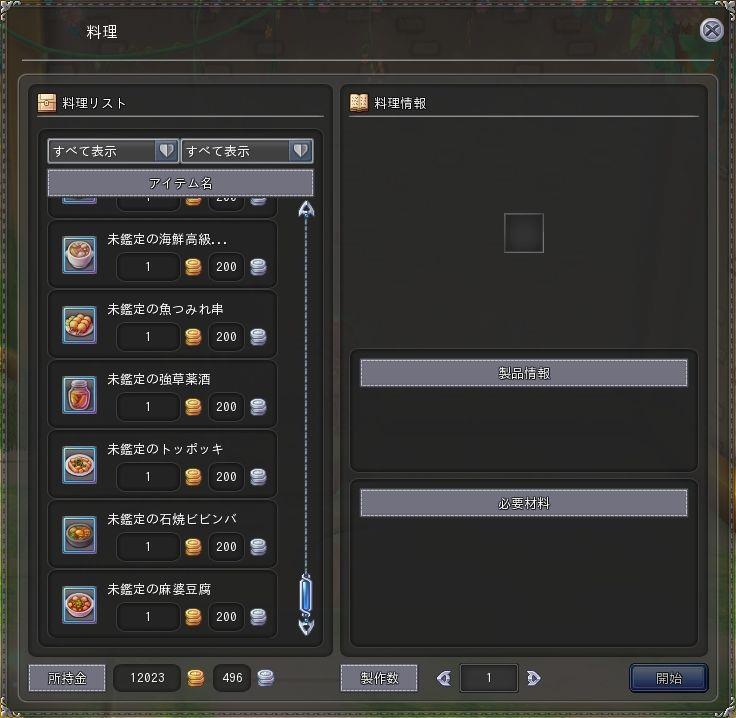736x718 pixels.
Task: Click the 料理リスト chest icon
Action: coord(46,103)
